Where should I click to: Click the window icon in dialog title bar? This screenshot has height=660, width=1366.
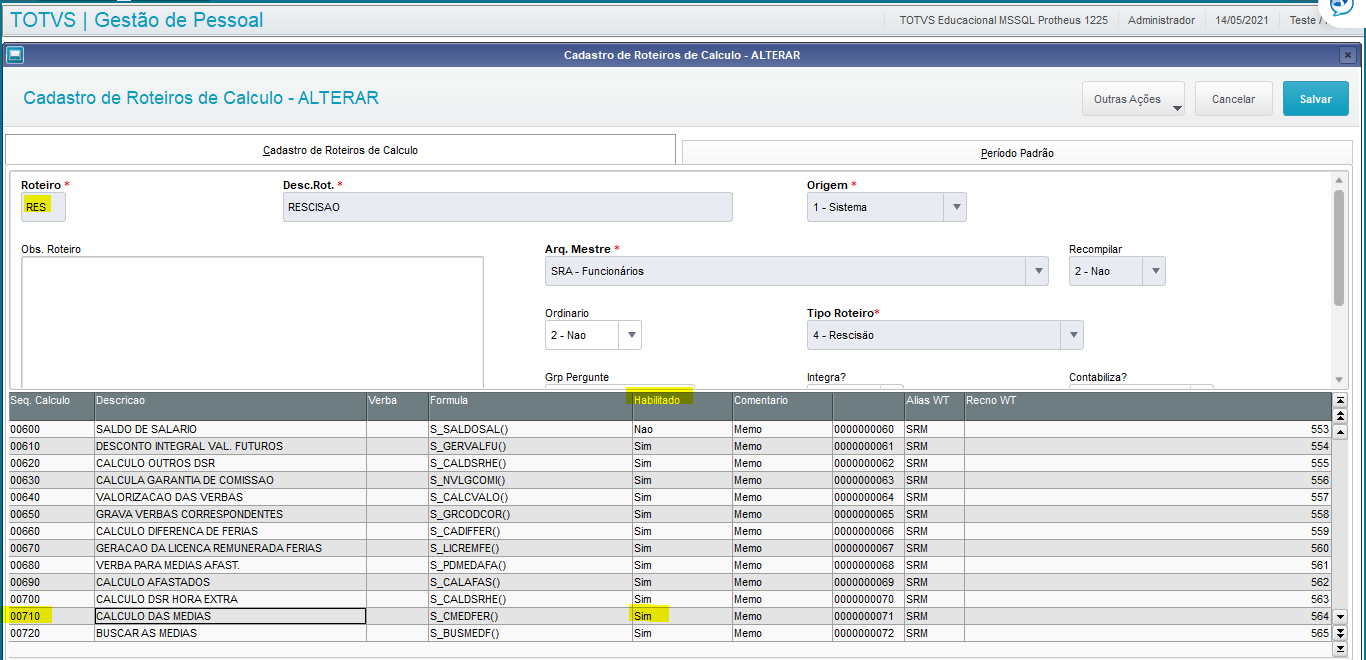coord(14,55)
